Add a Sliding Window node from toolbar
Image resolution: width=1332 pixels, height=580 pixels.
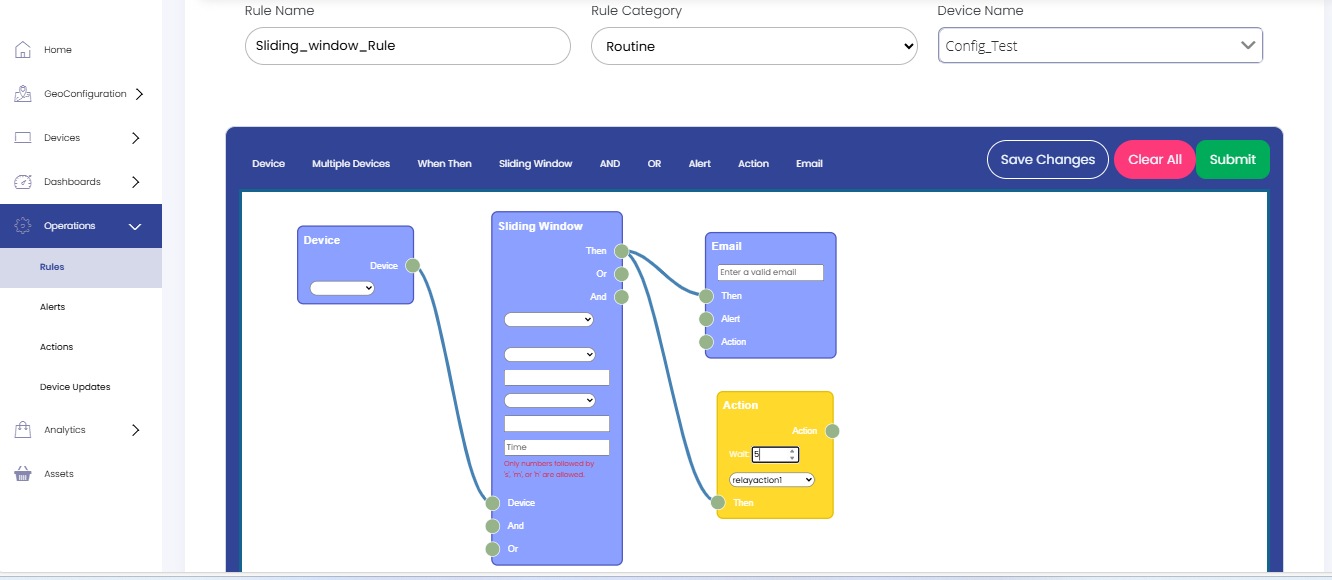coord(535,164)
